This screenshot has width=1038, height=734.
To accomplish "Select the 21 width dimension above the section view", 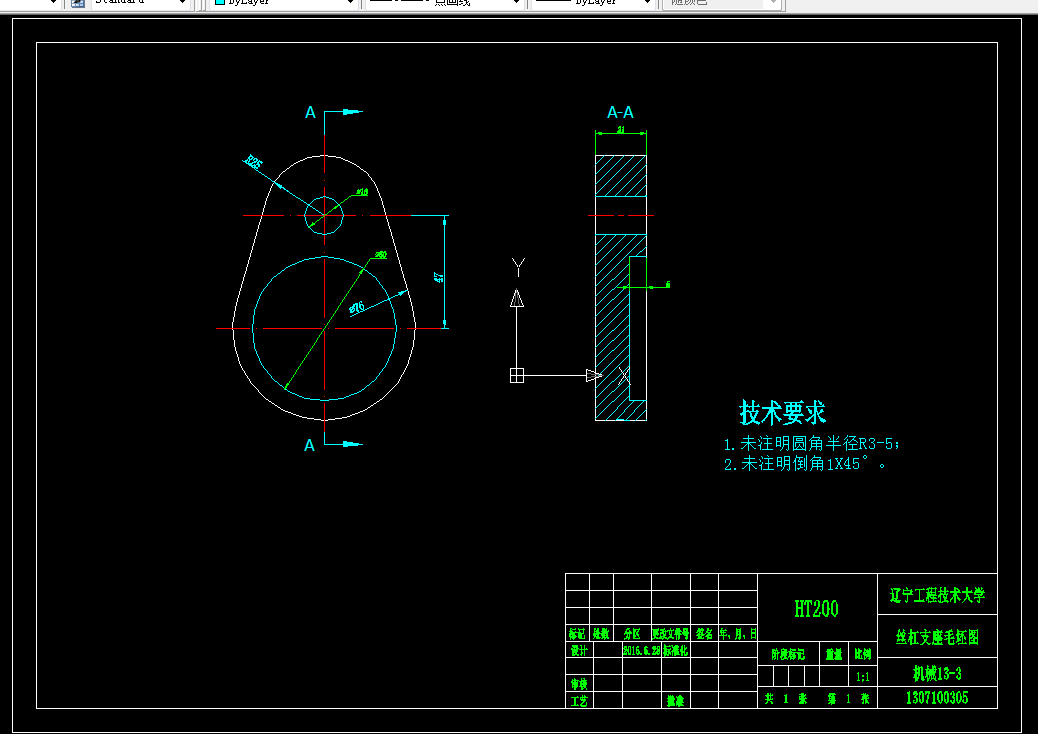I will 621,130.
